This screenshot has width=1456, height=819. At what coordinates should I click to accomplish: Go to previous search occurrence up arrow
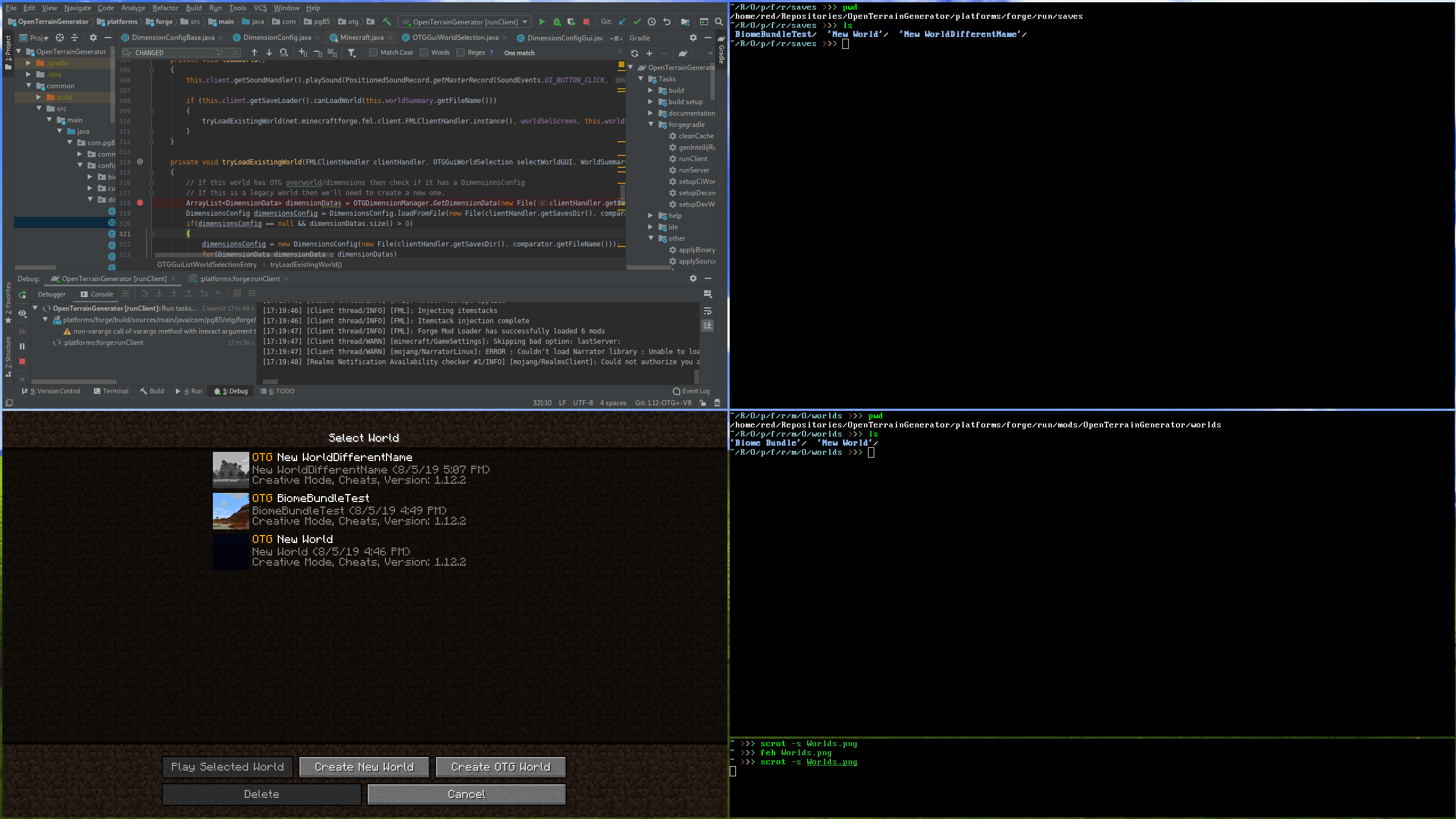coord(254,52)
